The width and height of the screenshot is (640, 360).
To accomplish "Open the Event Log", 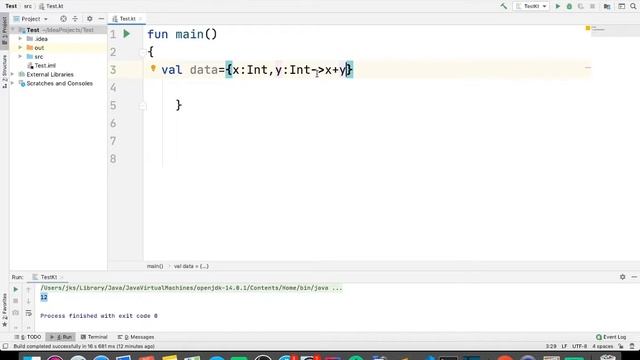I will tap(611, 337).
